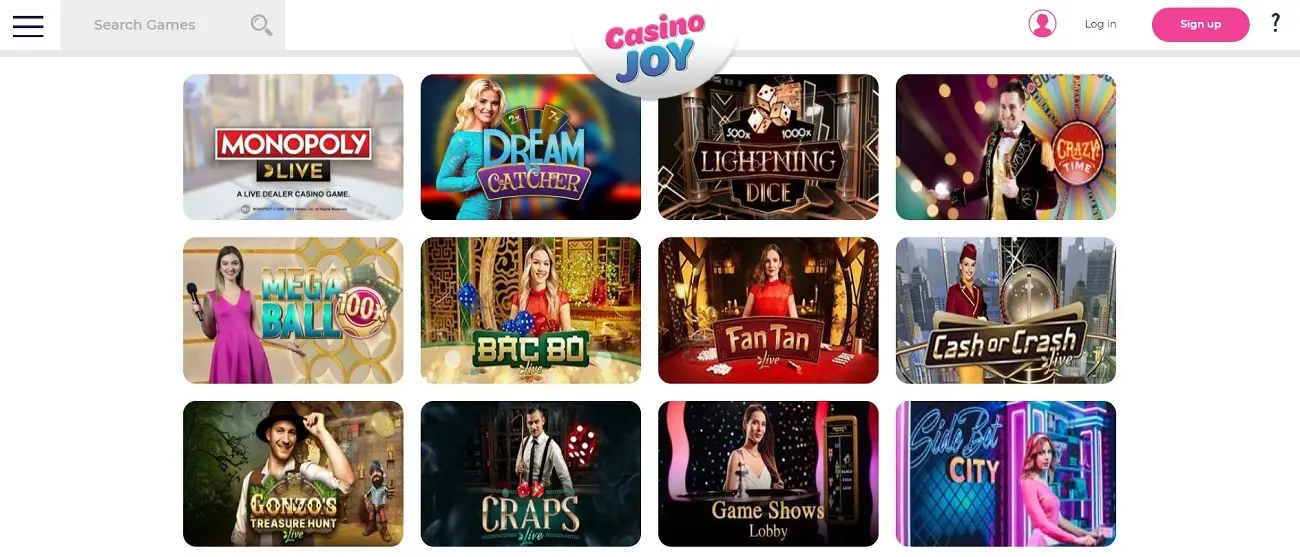Select the Crazy Time game thumbnail
Screen dimensions: 1300x557
(x=1006, y=147)
